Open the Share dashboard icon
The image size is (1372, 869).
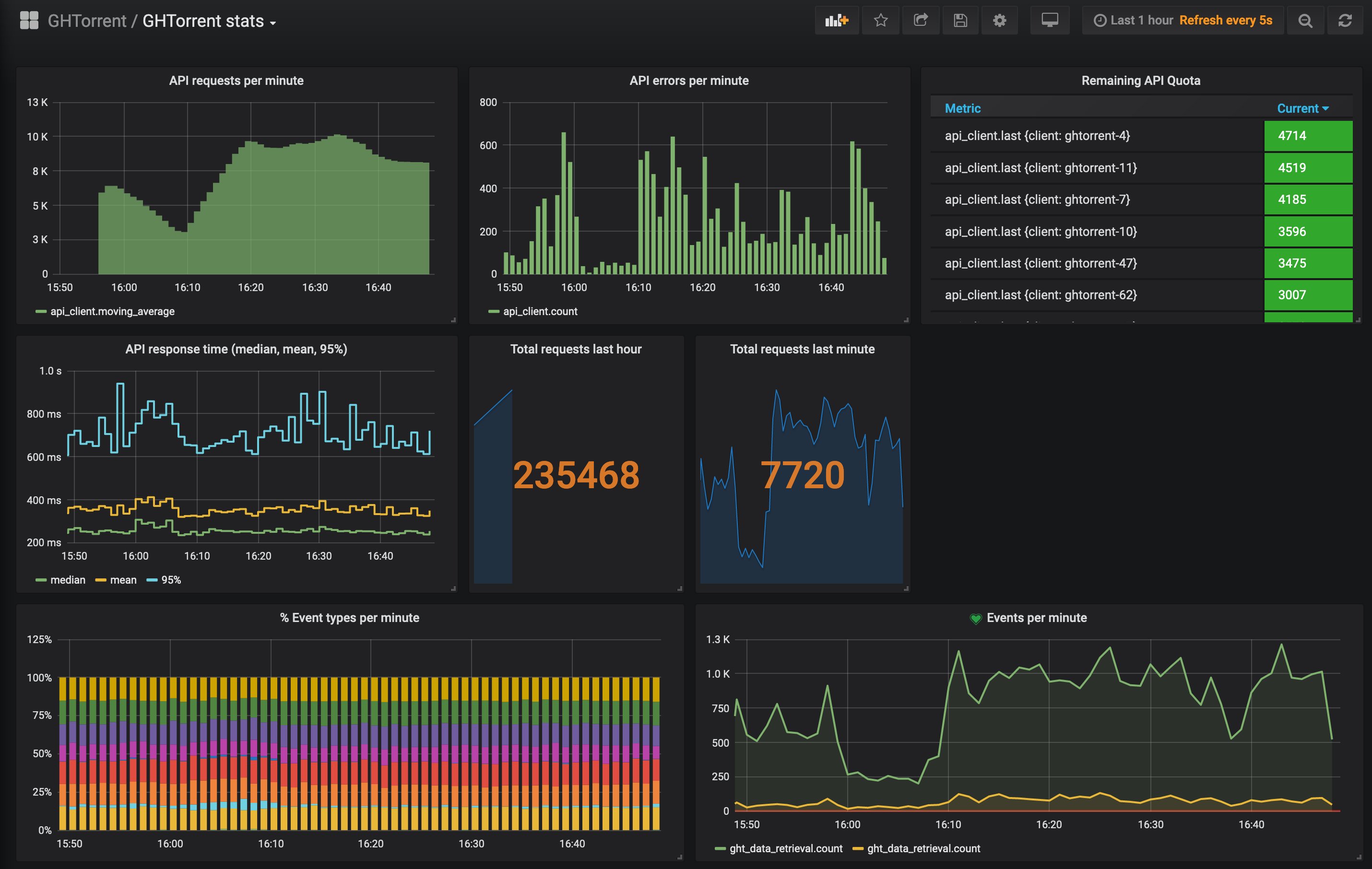click(920, 21)
